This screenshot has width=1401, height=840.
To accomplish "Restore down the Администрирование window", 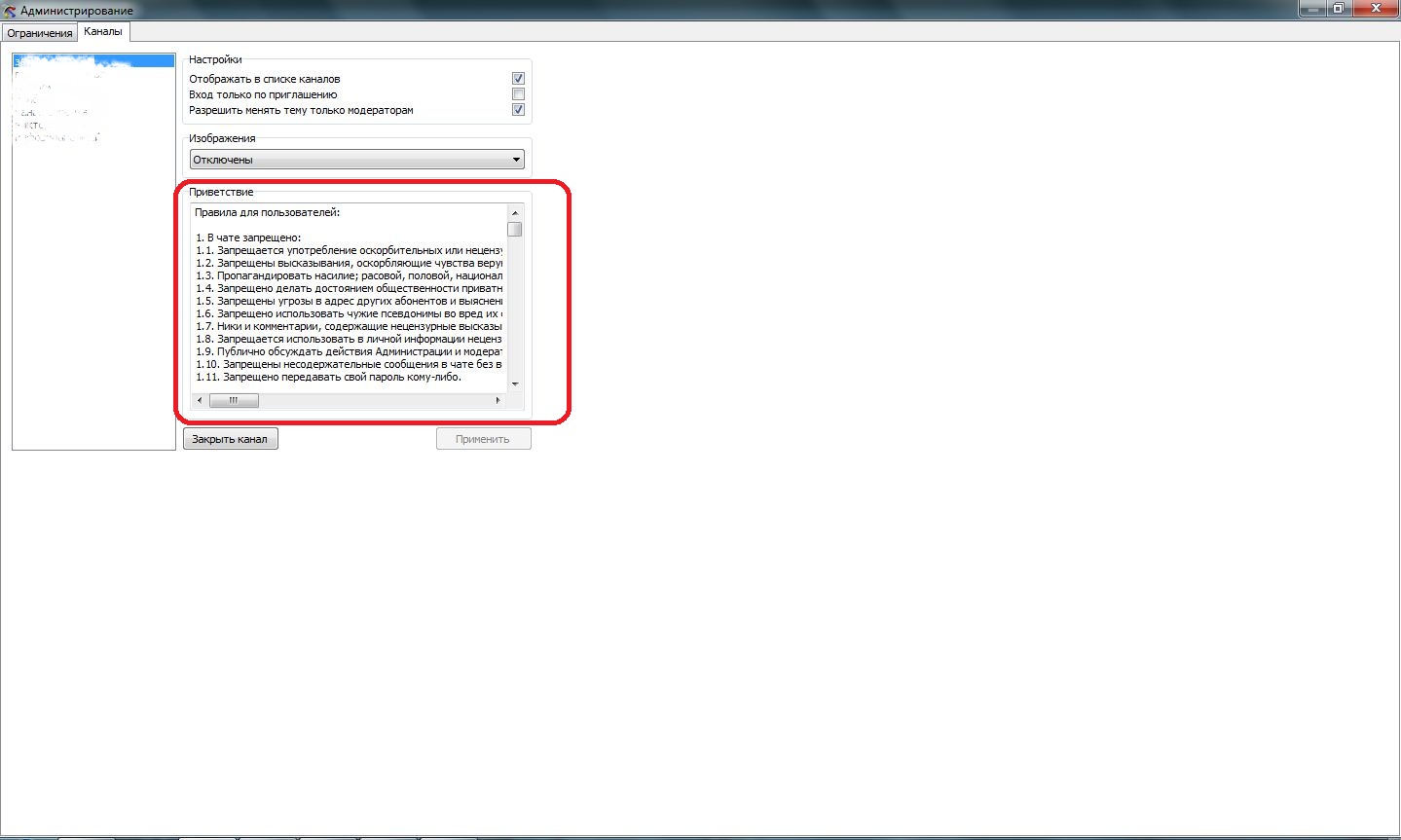I will click(1339, 8).
